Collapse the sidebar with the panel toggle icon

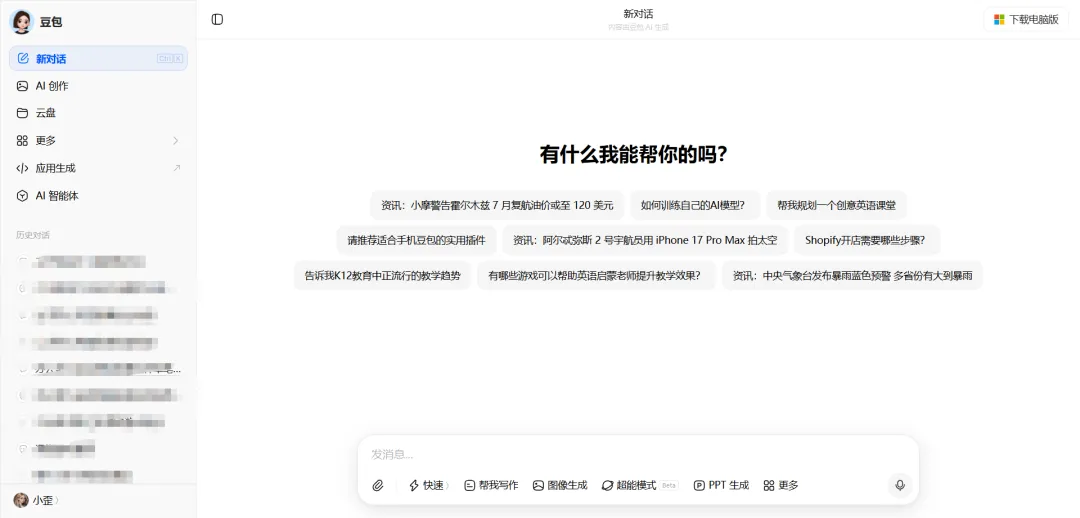coord(218,19)
